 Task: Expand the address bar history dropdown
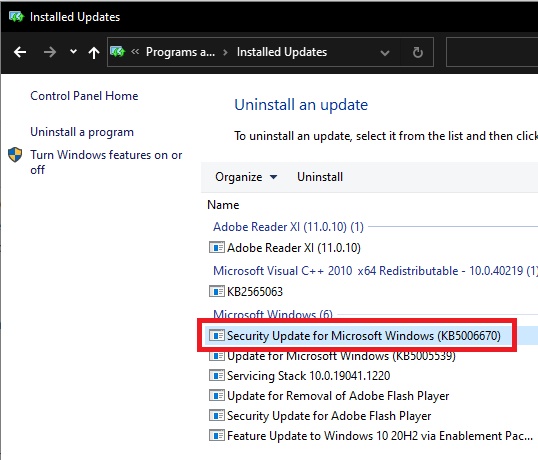tap(385, 53)
